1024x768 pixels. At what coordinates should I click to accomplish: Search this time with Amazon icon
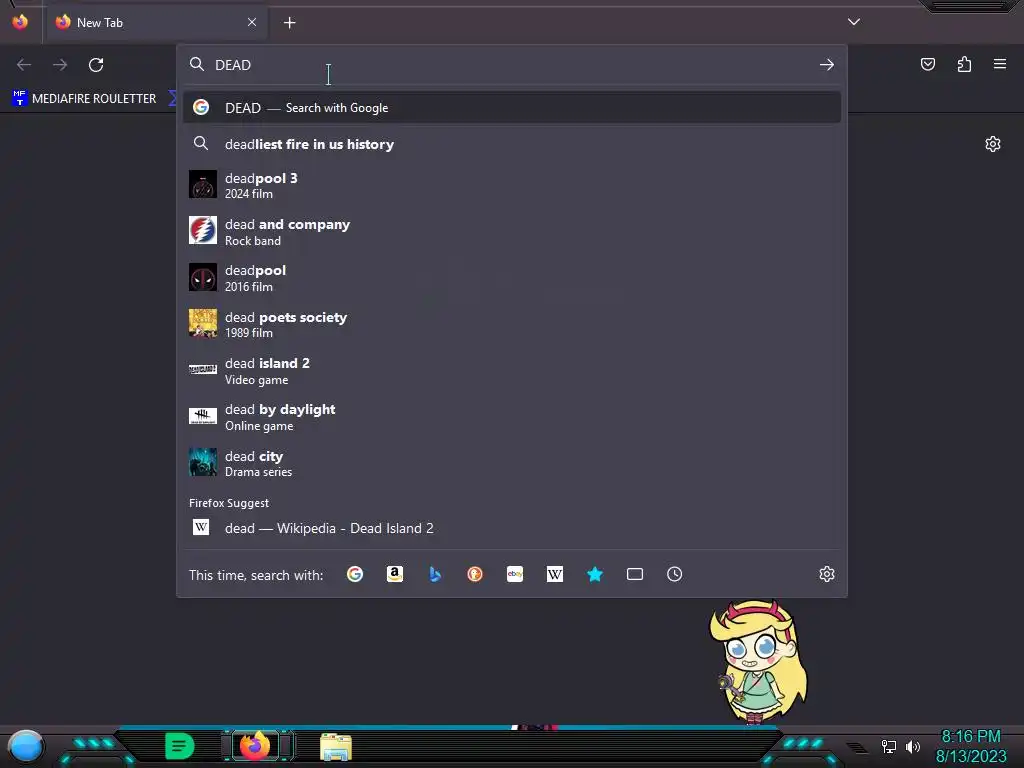click(x=394, y=574)
